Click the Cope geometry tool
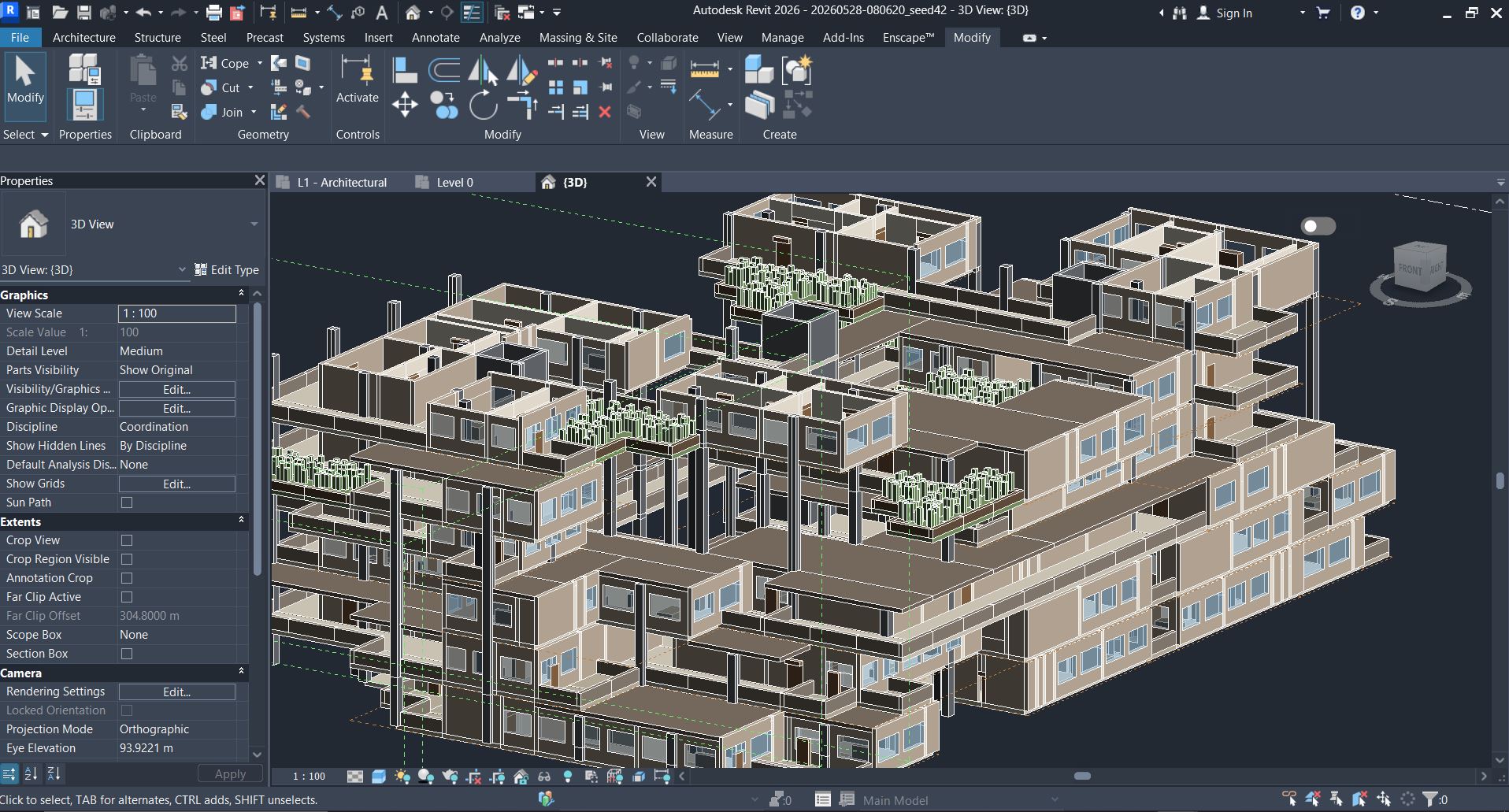 click(224, 63)
